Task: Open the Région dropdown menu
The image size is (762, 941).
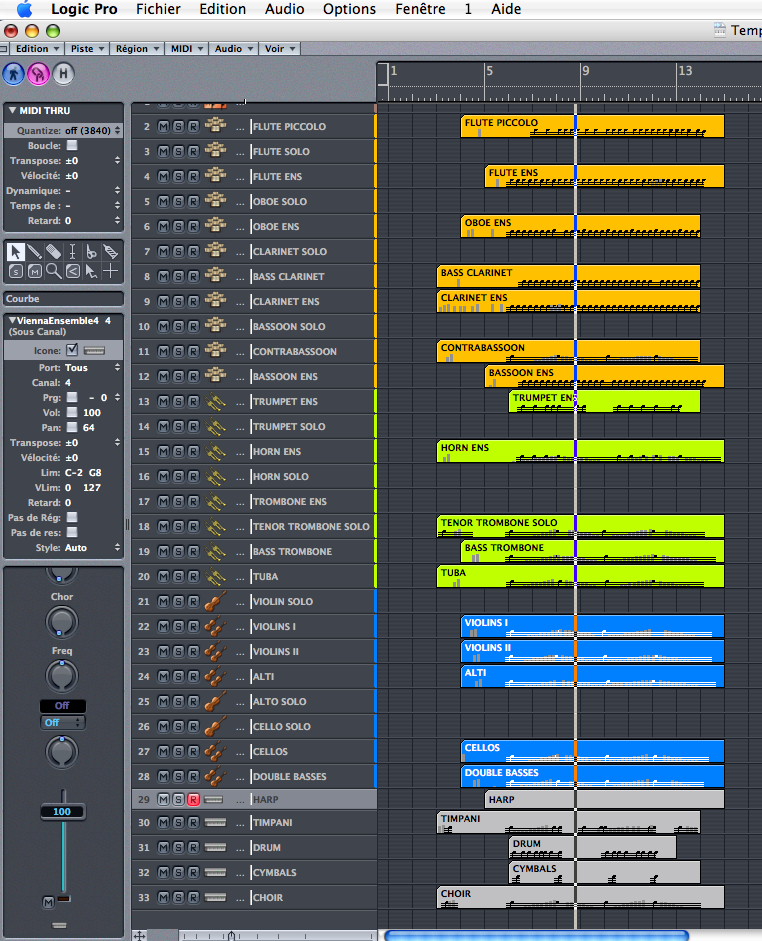Action: point(137,49)
